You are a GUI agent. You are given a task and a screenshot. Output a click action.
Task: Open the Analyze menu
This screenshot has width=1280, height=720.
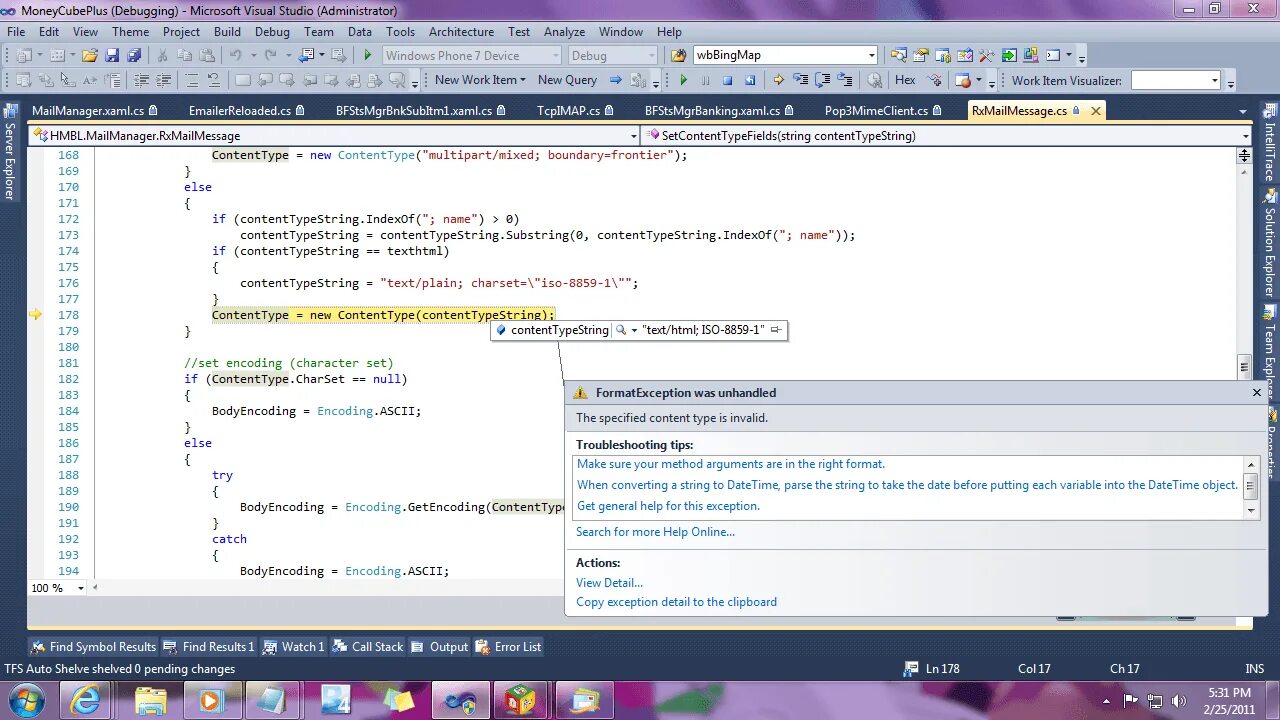565,32
